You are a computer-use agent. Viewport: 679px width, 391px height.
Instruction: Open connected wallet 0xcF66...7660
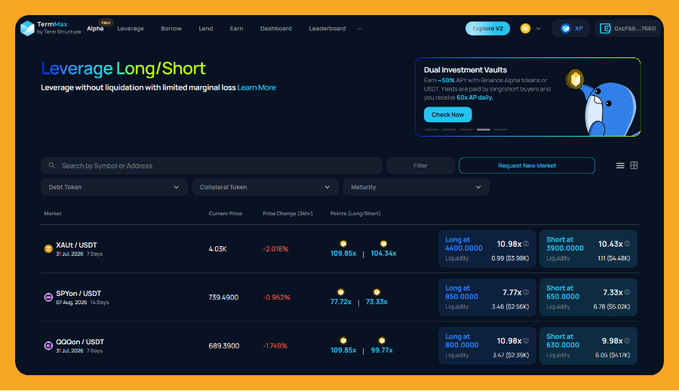pyautogui.click(x=627, y=29)
